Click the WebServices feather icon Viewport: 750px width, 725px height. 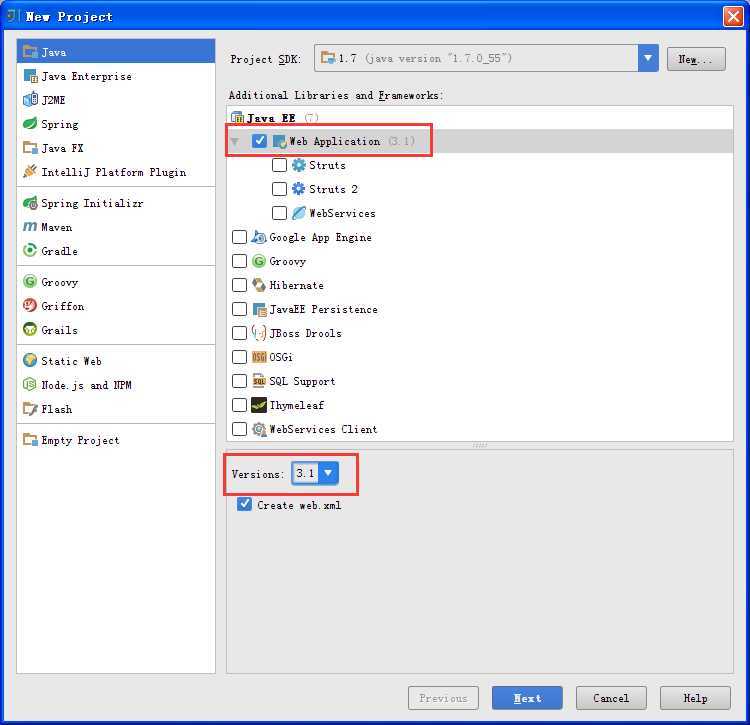pos(298,213)
